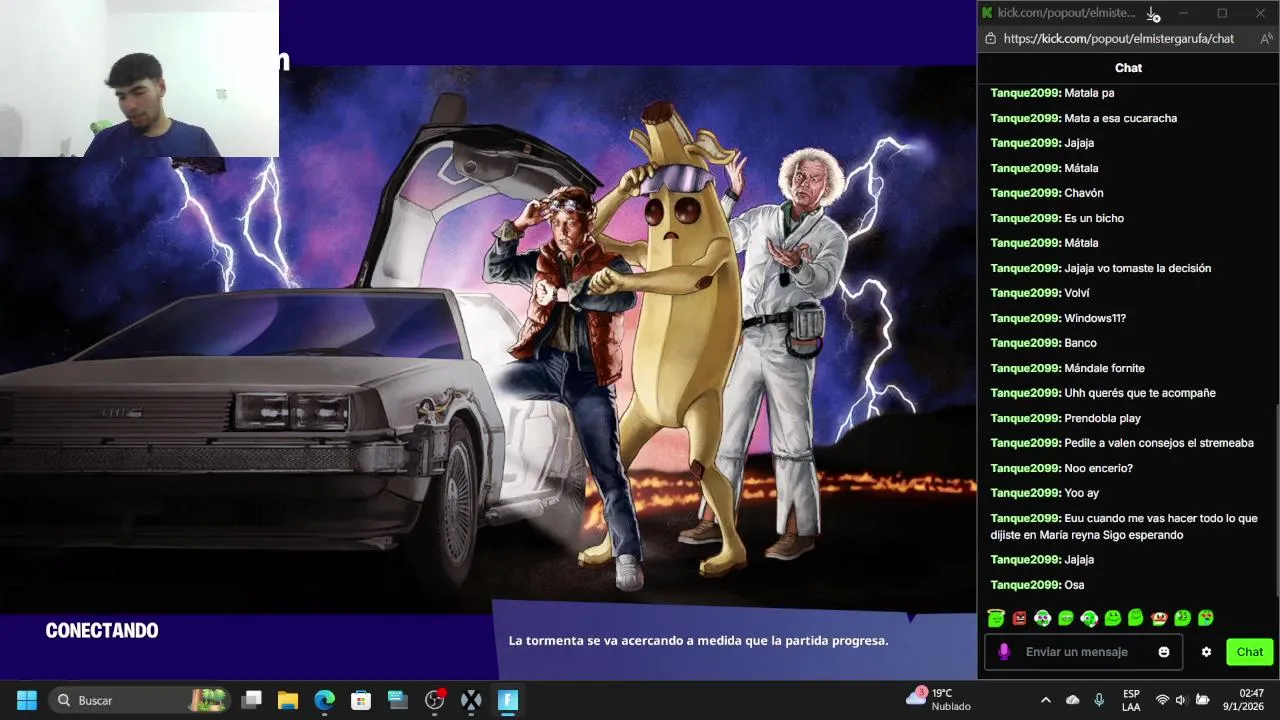Viewport: 1280px width, 720px height.
Task: Focus the Enviar un mensaje input field
Action: 1083,652
